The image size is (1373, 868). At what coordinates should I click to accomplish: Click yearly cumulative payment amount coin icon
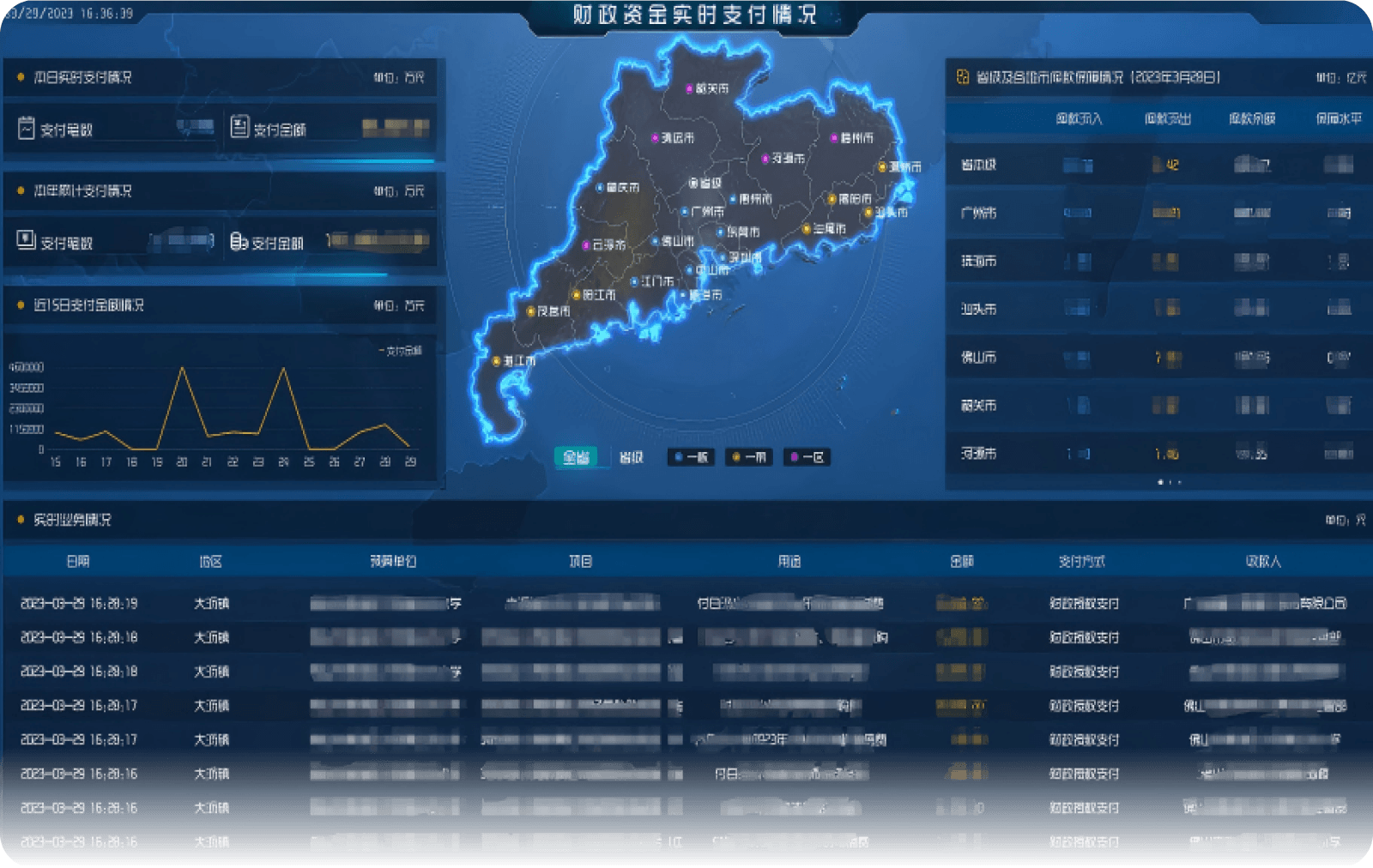pyautogui.click(x=239, y=242)
